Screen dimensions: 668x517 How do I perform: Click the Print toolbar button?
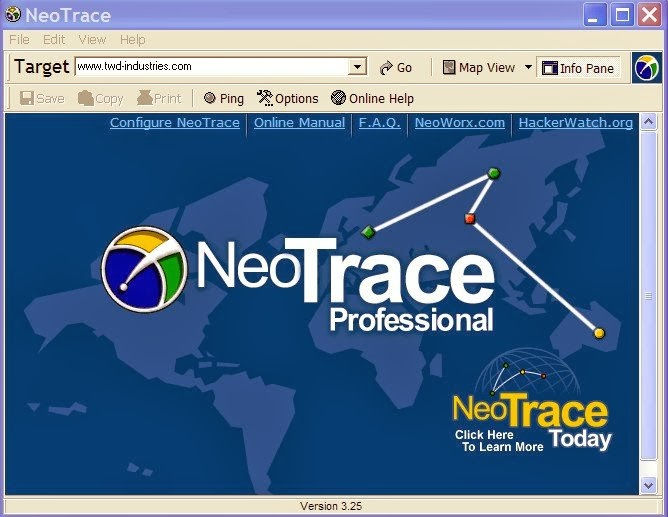tap(159, 98)
